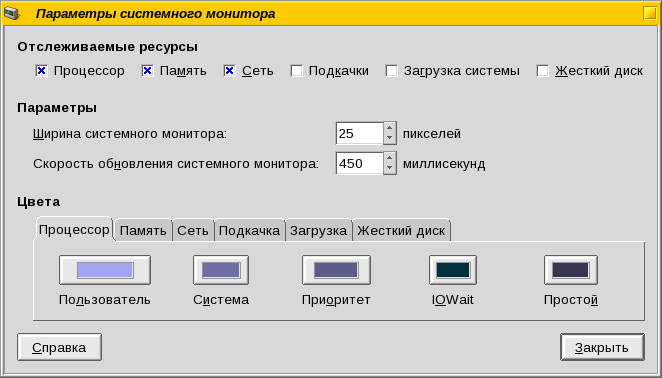Open the Пользователь color picker
Viewport: 662px width, 378px height.
(105, 270)
